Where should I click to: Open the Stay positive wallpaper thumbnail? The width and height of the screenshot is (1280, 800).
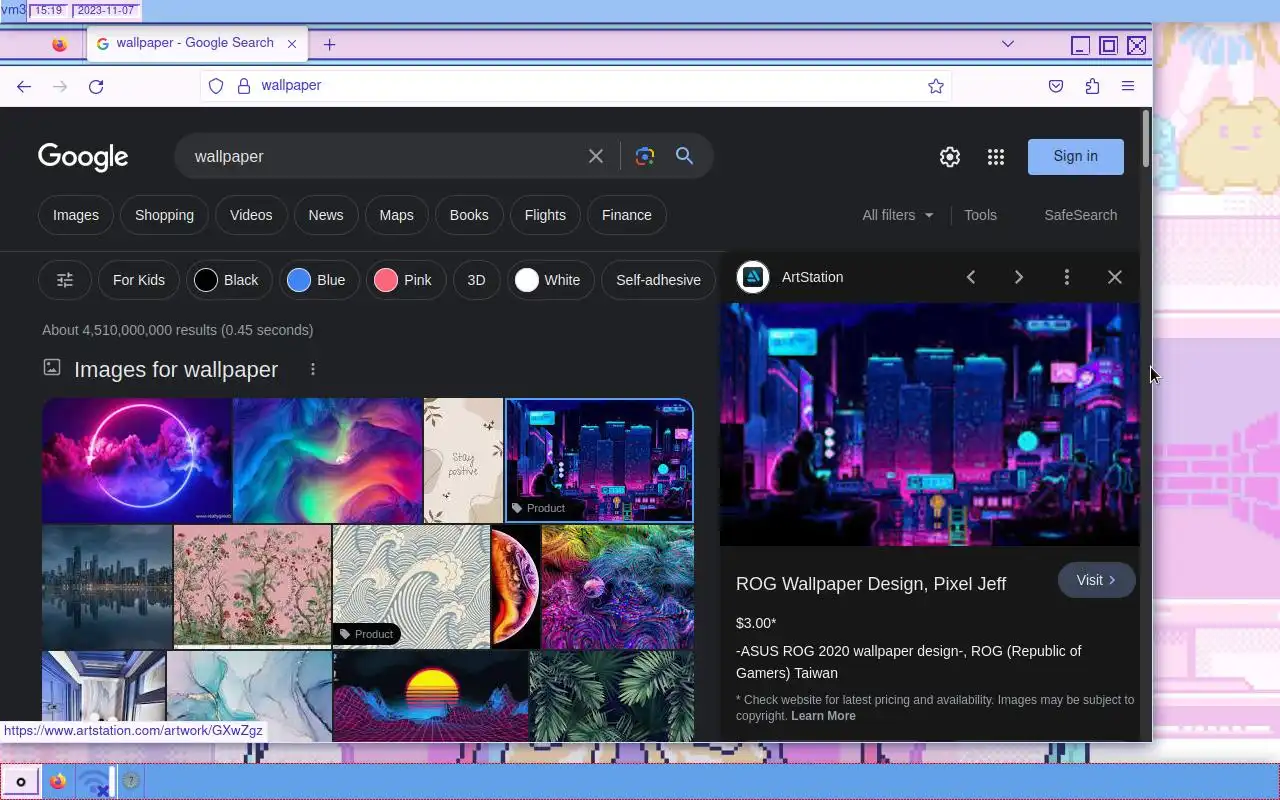[x=464, y=460]
